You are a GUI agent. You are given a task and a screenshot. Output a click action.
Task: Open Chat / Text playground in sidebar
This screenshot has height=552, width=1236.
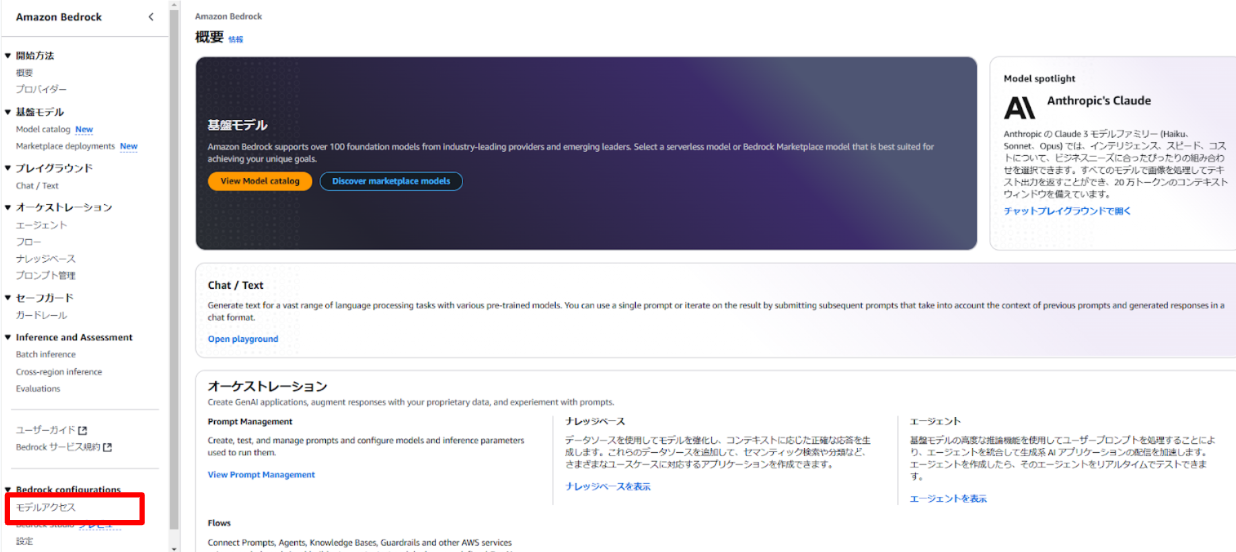tap(37, 185)
